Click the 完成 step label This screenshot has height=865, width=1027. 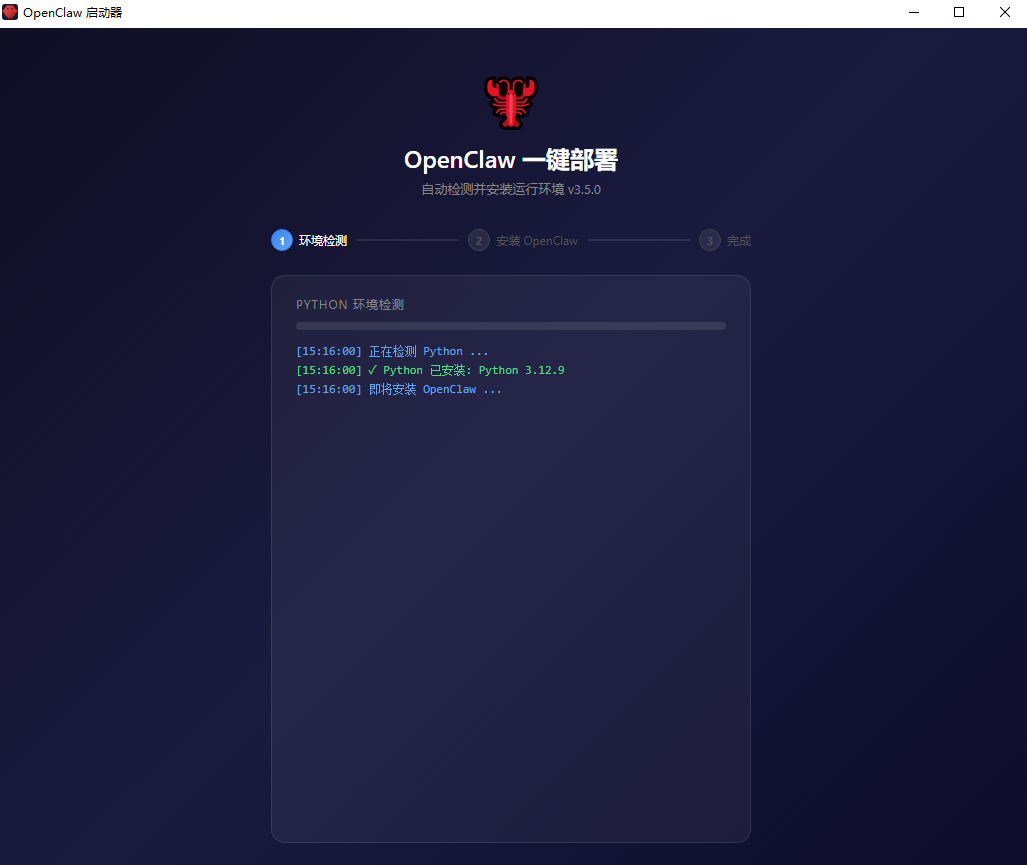(x=739, y=241)
